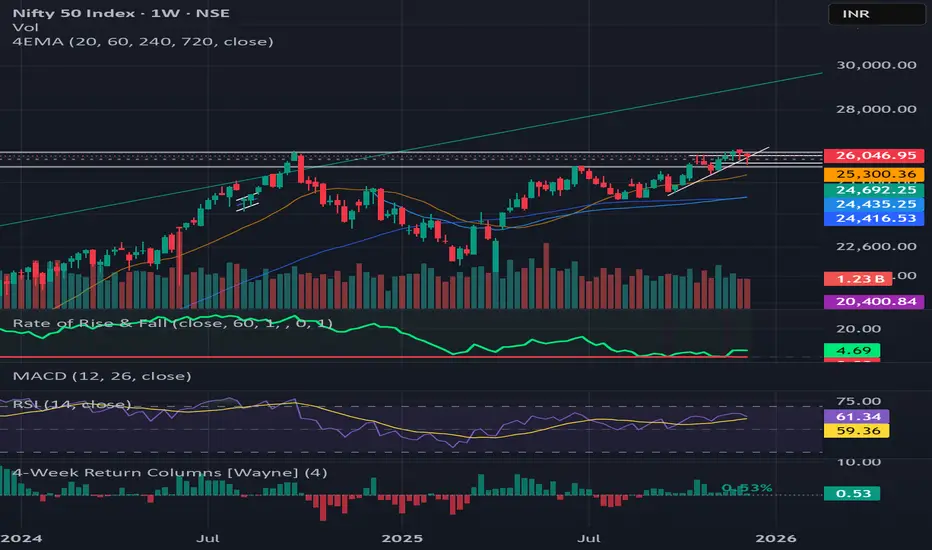The image size is (932, 550).
Task: Click the 0.53% text in return columns pane
Action: [x=747, y=488]
